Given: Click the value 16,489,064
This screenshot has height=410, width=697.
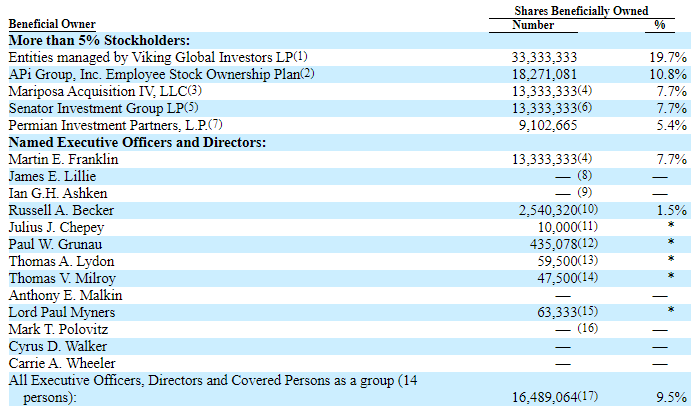Looking at the screenshot, I should point(545,398).
